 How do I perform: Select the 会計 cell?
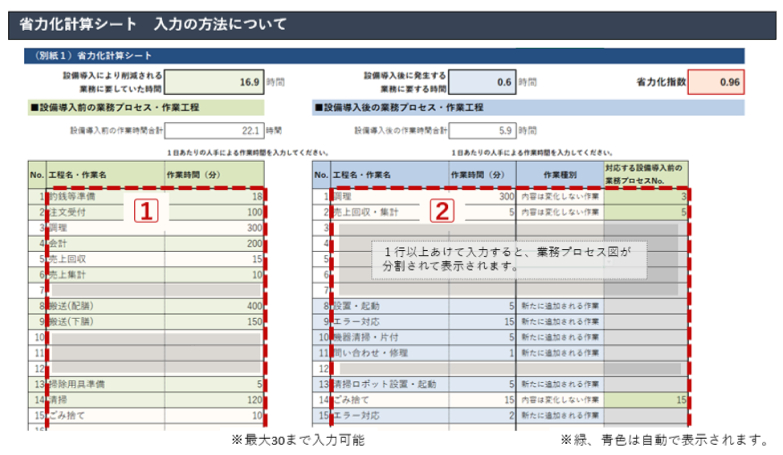[106, 244]
